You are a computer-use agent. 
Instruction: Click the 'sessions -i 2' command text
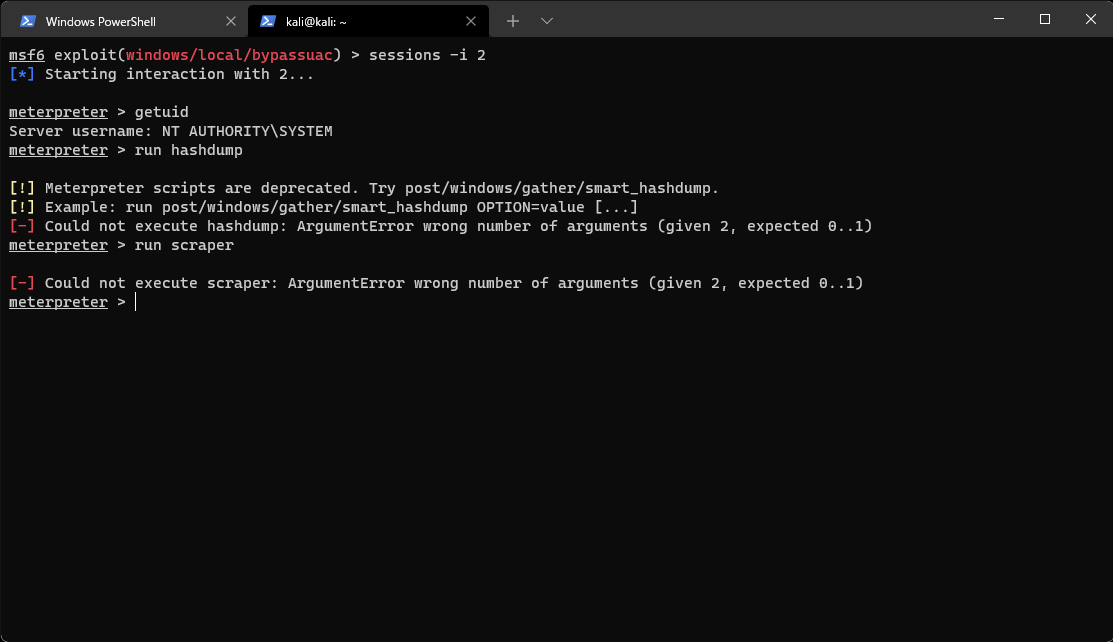(x=427, y=55)
